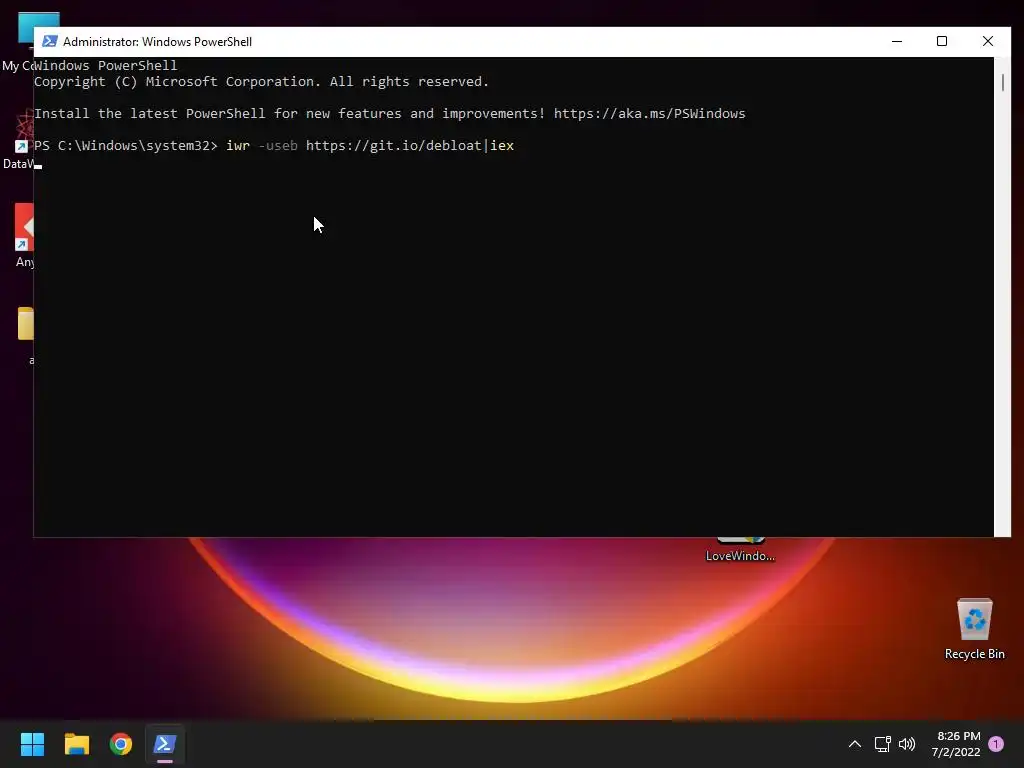The width and height of the screenshot is (1024, 768).
Task: Open the network status tray icon
Action: 882,744
